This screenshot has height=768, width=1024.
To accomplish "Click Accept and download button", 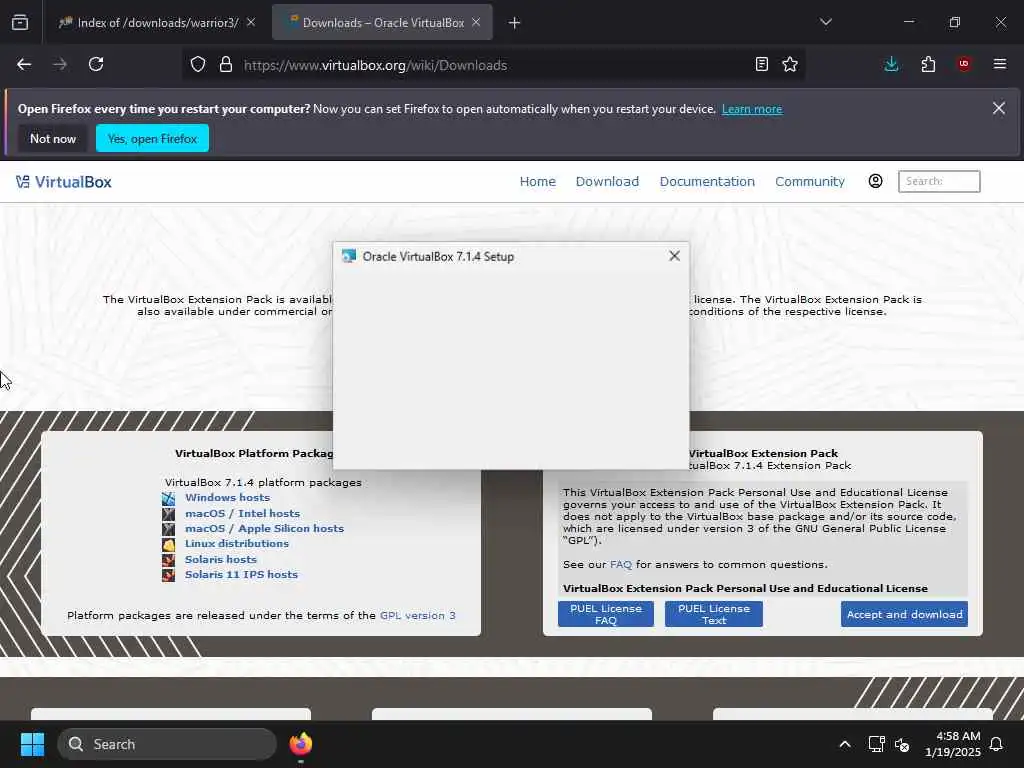I will (904, 614).
